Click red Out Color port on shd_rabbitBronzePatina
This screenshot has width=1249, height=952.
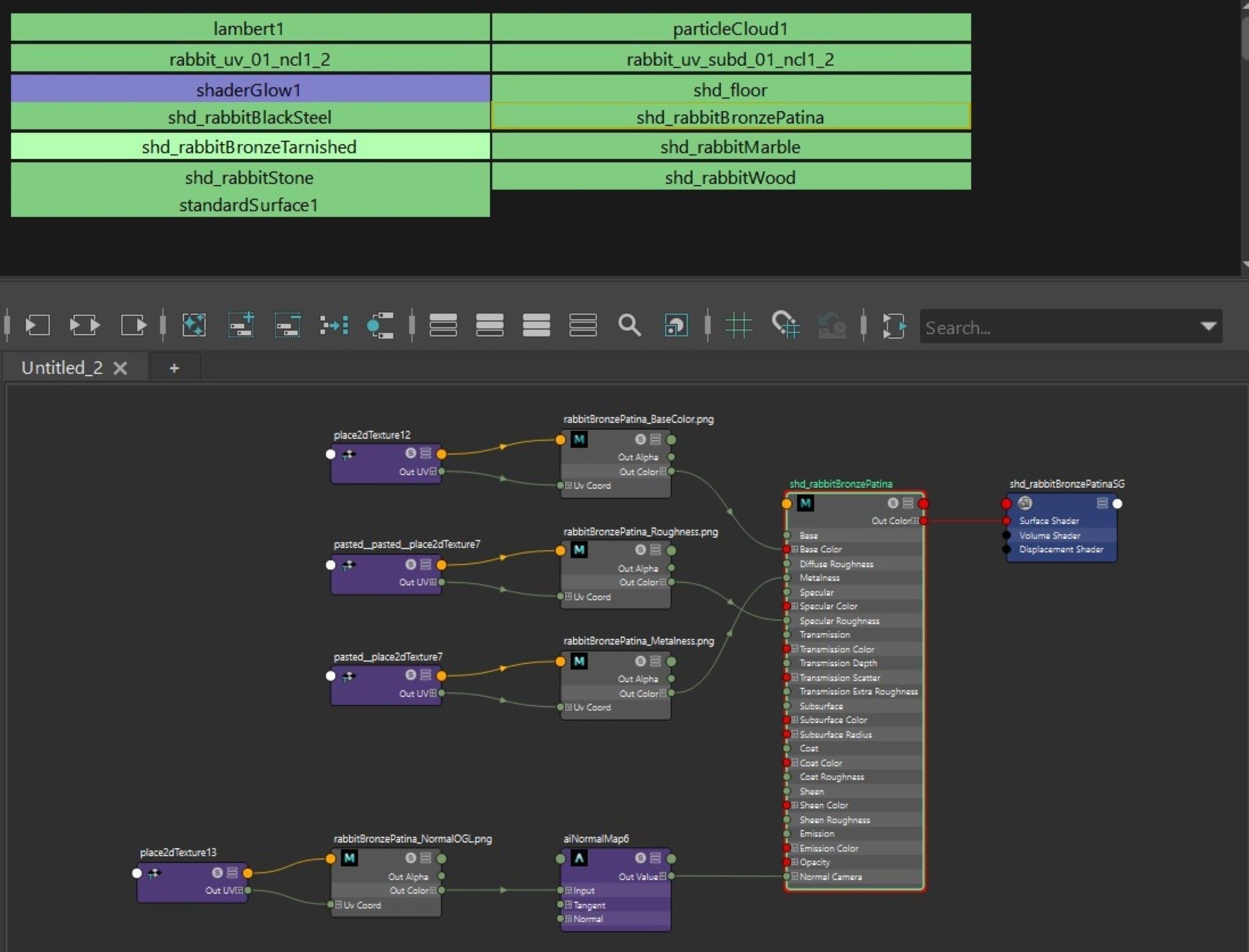point(923,520)
